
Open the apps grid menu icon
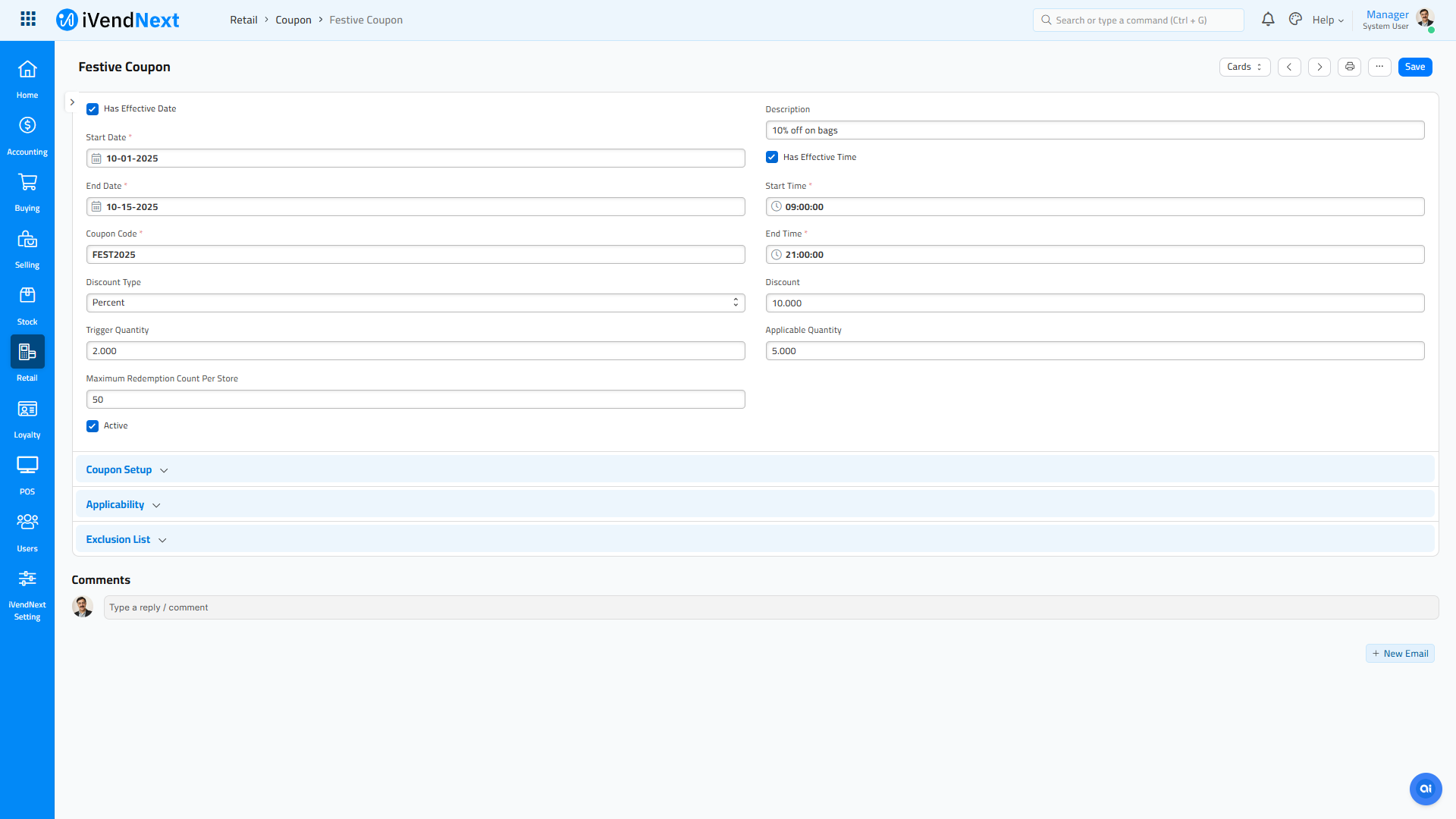pyautogui.click(x=28, y=19)
